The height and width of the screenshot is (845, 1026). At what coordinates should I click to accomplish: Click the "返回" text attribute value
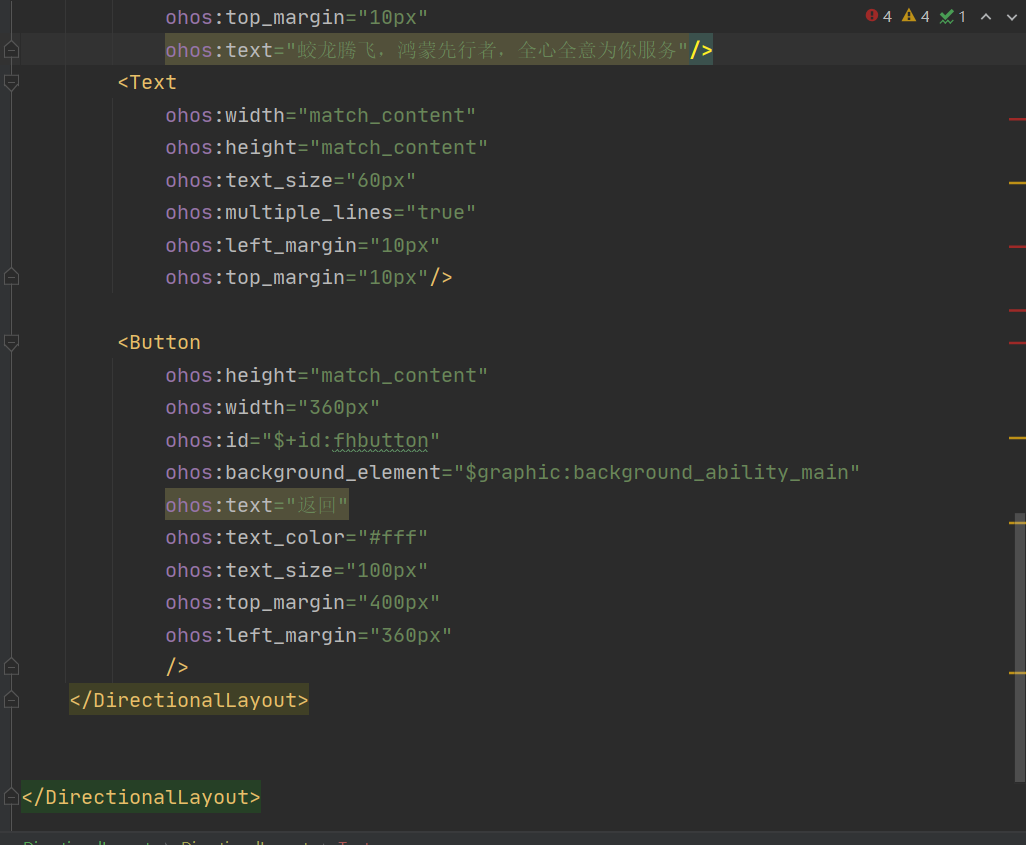318,505
